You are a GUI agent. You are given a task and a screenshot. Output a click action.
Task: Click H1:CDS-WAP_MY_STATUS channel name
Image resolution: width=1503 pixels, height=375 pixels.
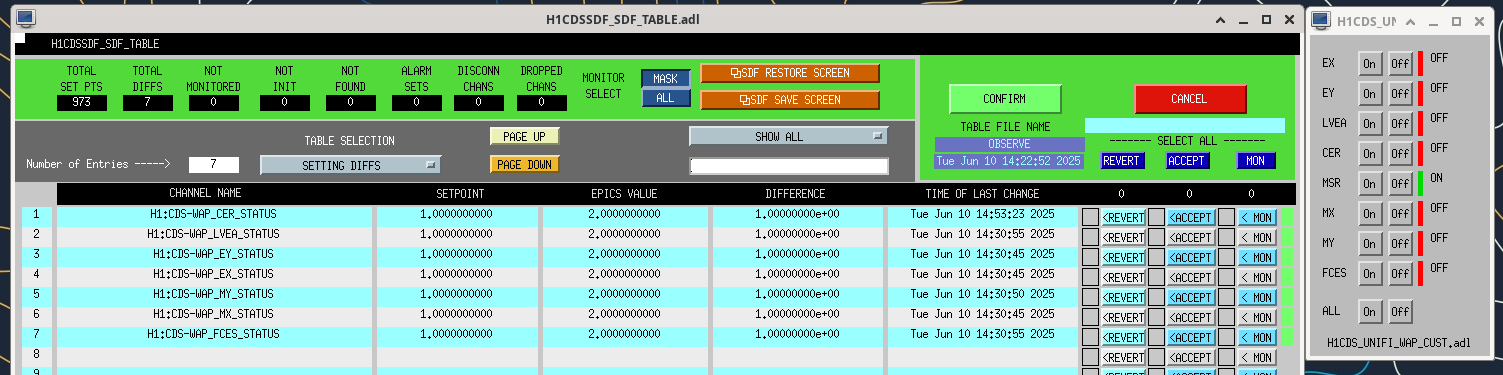214,294
